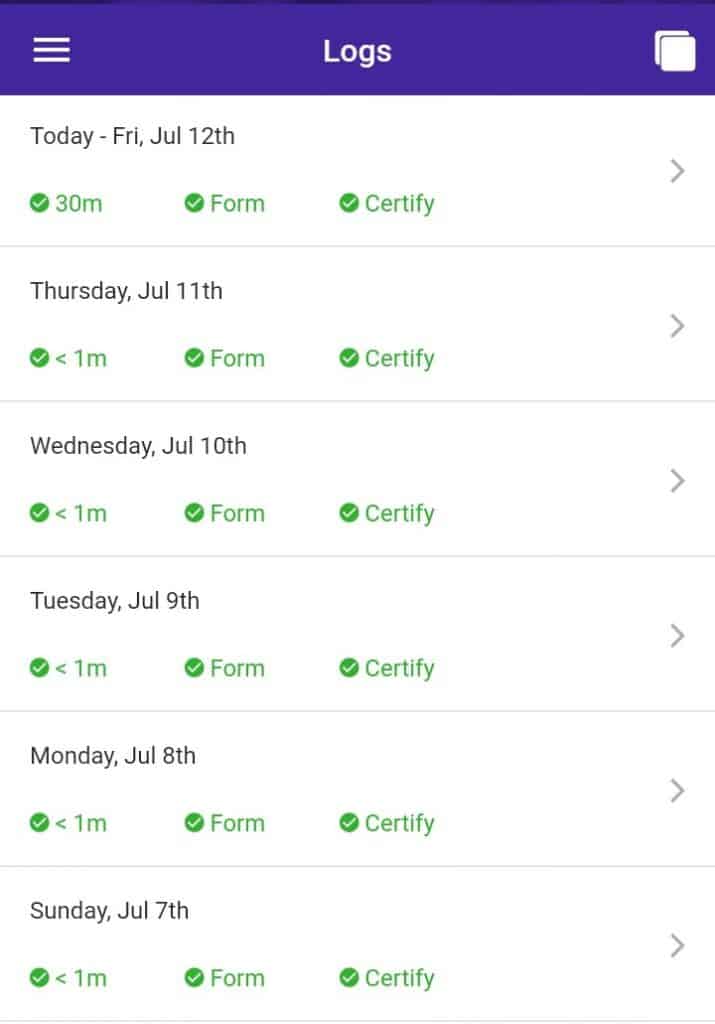
Task: Click the Form check icon for Tuesday, Jul 9th
Action: click(x=194, y=668)
